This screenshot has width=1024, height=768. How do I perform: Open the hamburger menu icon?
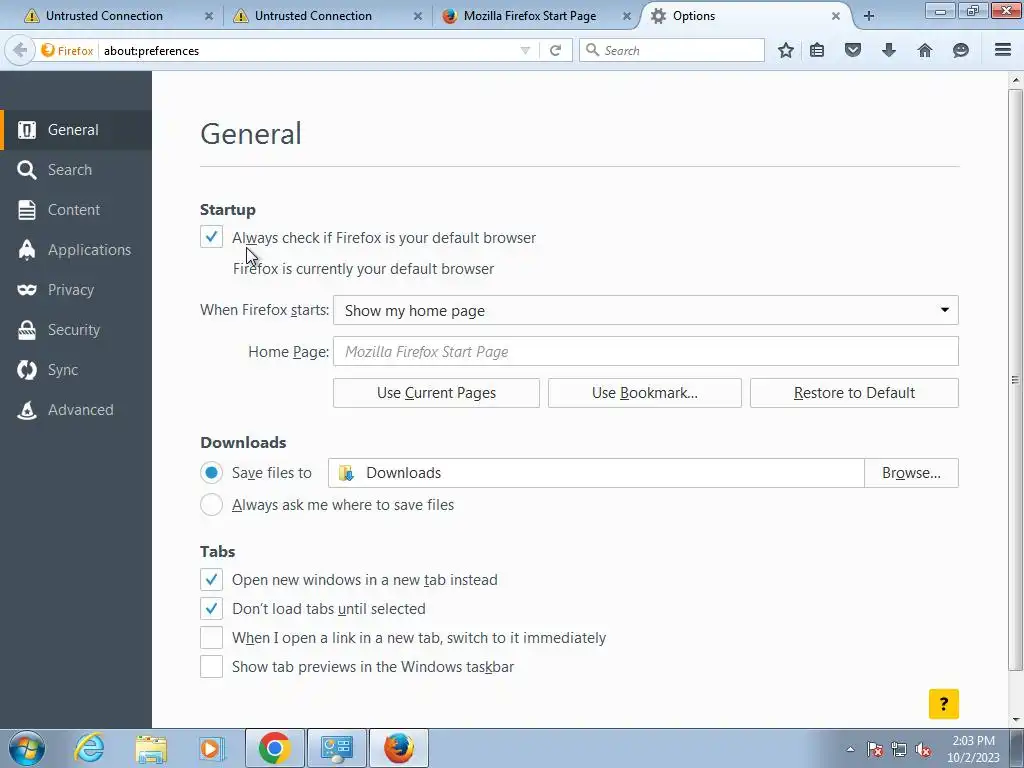(x=1003, y=50)
